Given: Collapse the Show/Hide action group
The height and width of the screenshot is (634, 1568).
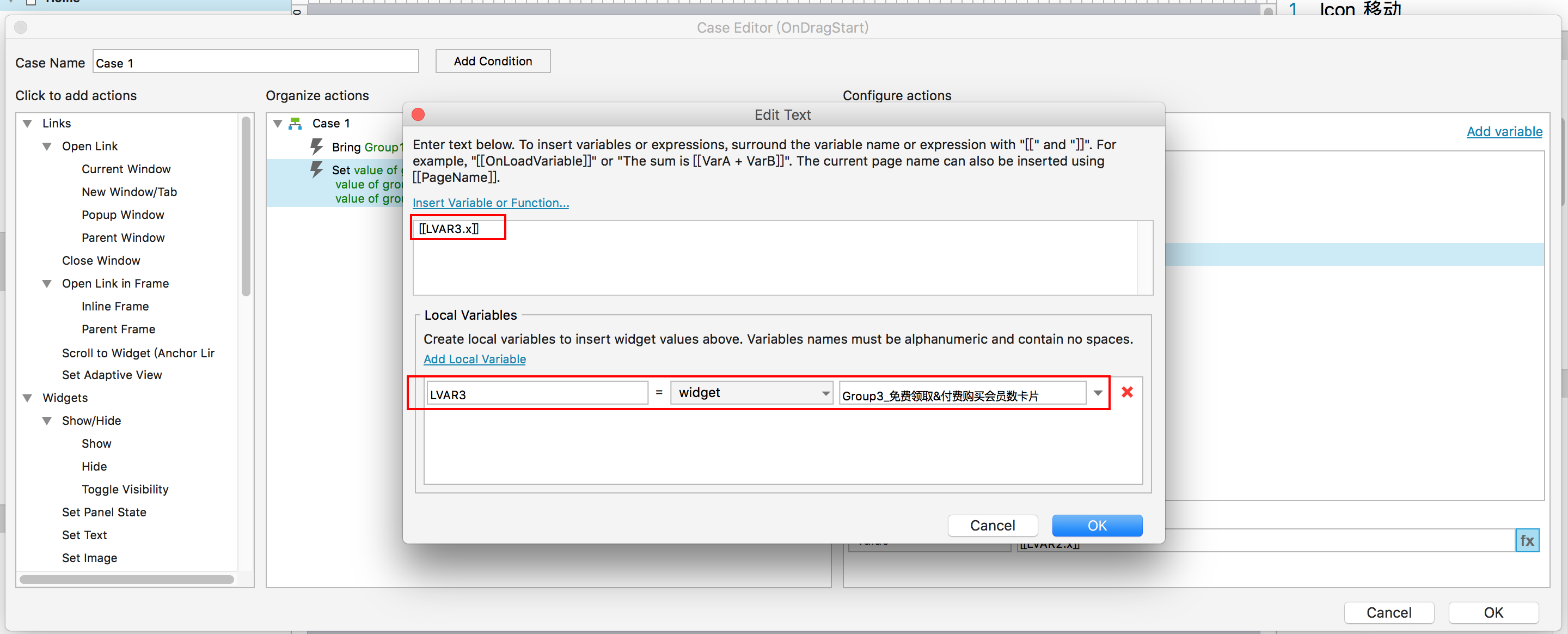Looking at the screenshot, I should tap(47, 421).
